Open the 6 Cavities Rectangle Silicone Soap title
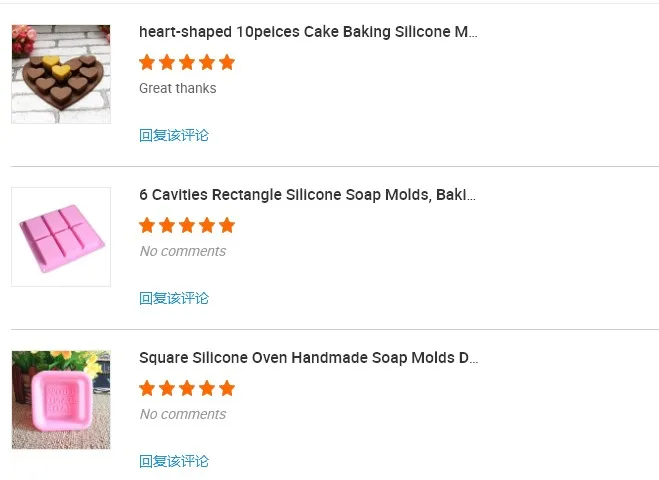This screenshot has width=659, height=480. (x=307, y=195)
